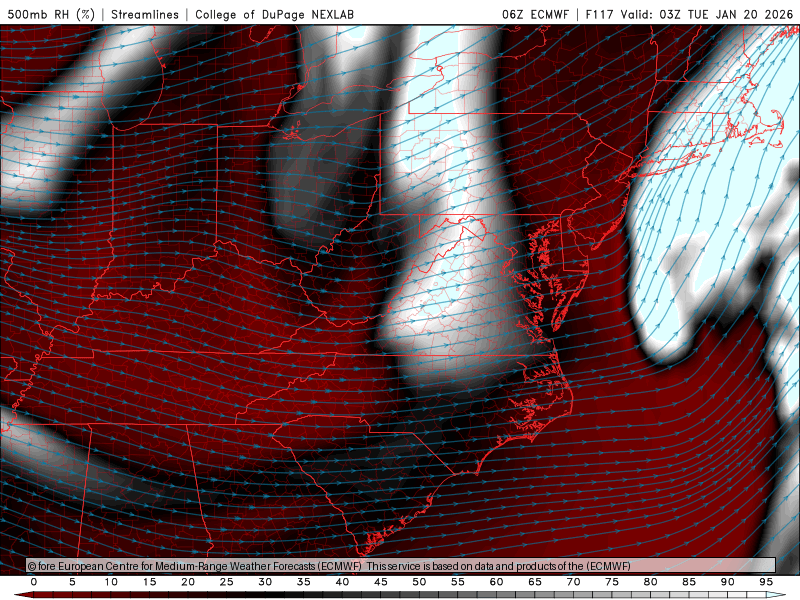Viewport: 800px width, 600px height.
Task: Click the "55" tick label on the scale
Action: [458, 582]
